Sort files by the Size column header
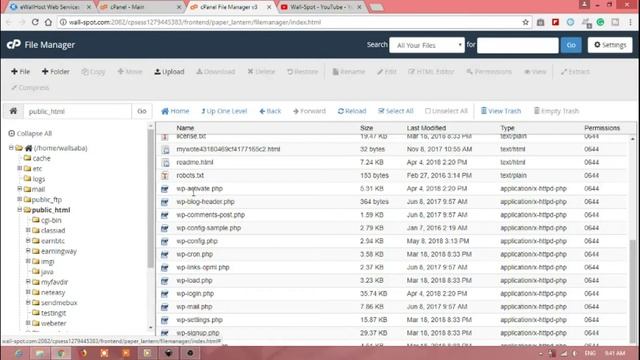Viewport: 640px width, 360px height. 367,128
